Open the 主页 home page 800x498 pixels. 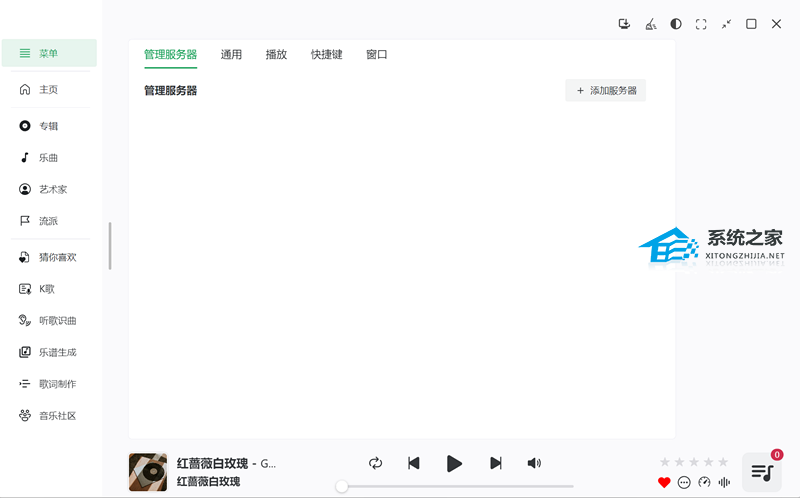point(49,90)
